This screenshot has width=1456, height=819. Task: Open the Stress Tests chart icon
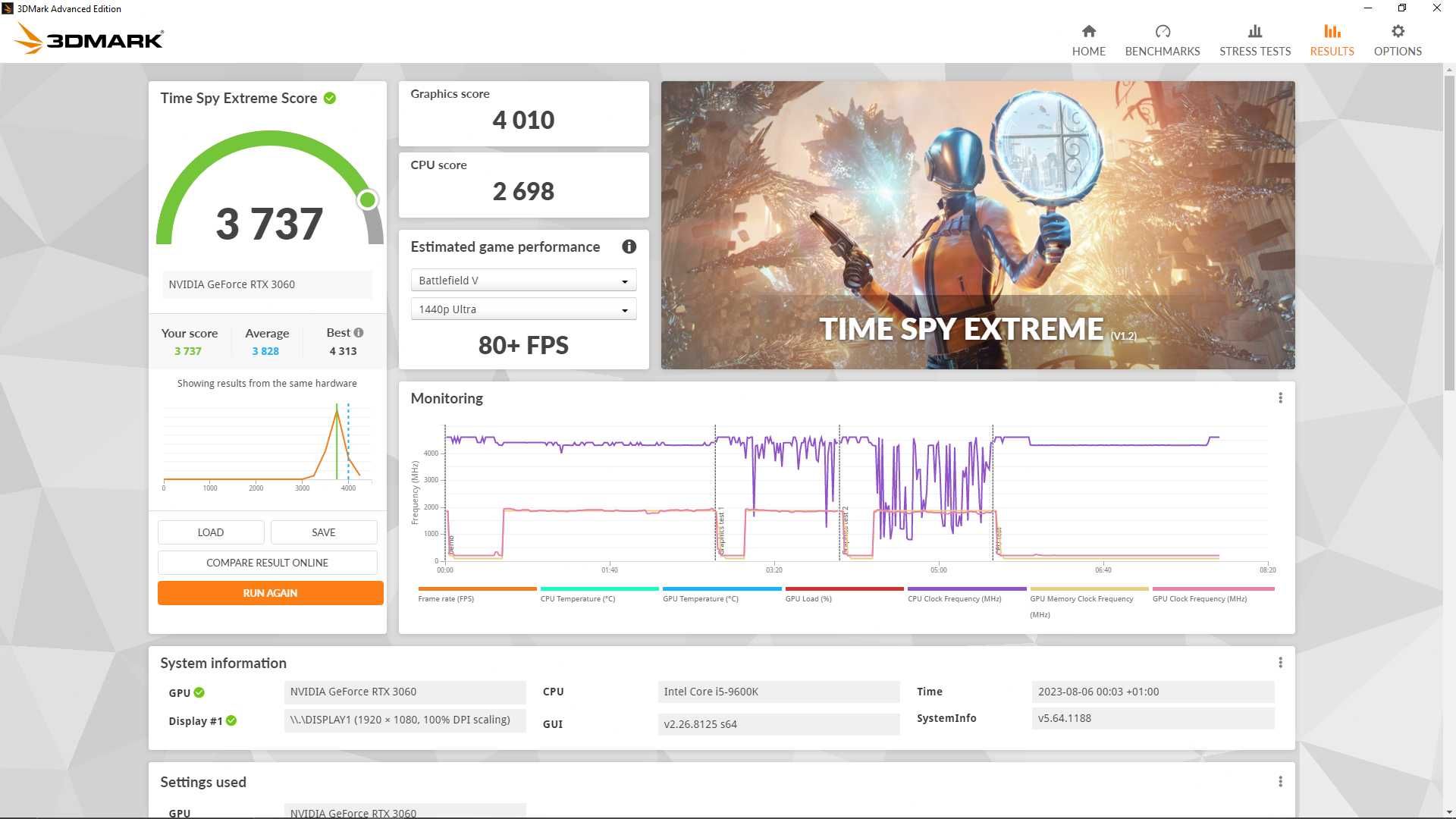[x=1255, y=31]
